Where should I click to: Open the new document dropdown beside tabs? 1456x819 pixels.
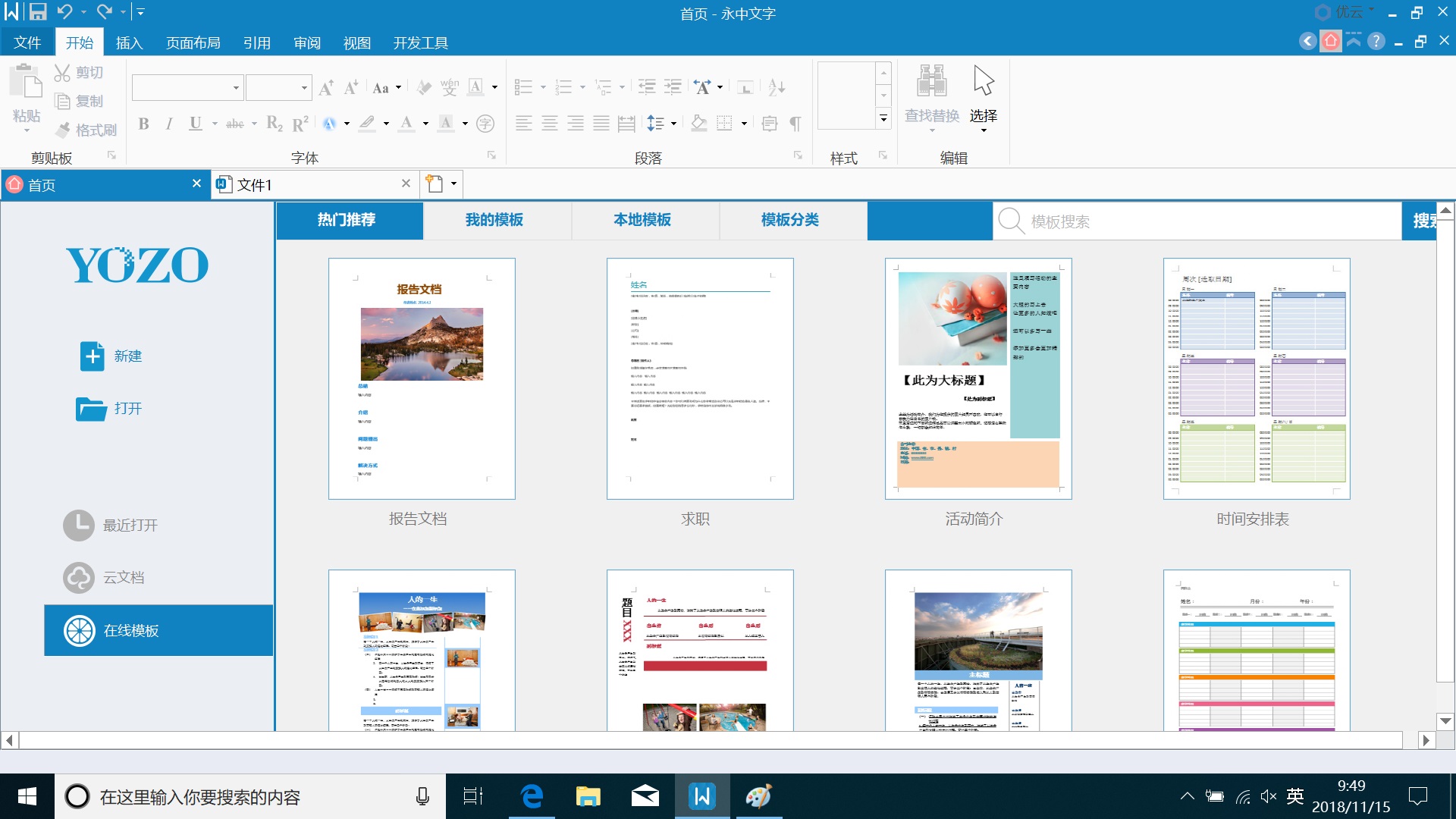(x=453, y=184)
